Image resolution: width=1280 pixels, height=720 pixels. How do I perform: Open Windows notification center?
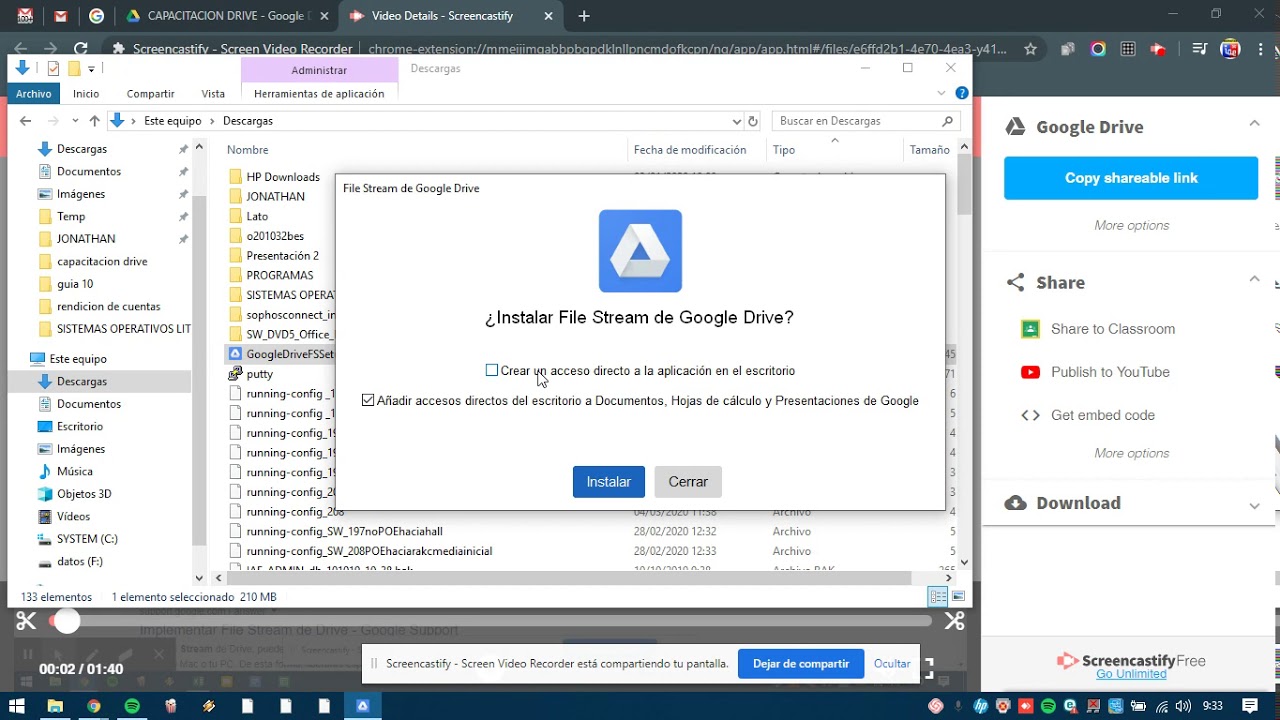click(1250, 706)
